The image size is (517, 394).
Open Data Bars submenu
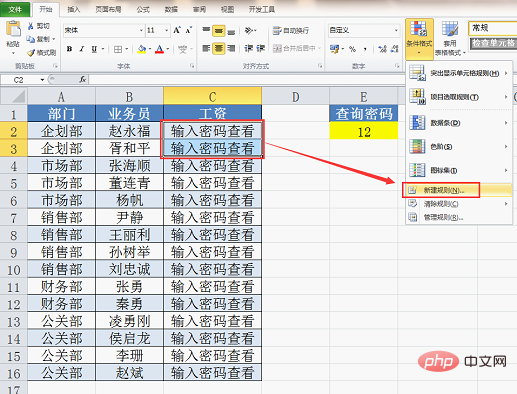click(x=459, y=123)
